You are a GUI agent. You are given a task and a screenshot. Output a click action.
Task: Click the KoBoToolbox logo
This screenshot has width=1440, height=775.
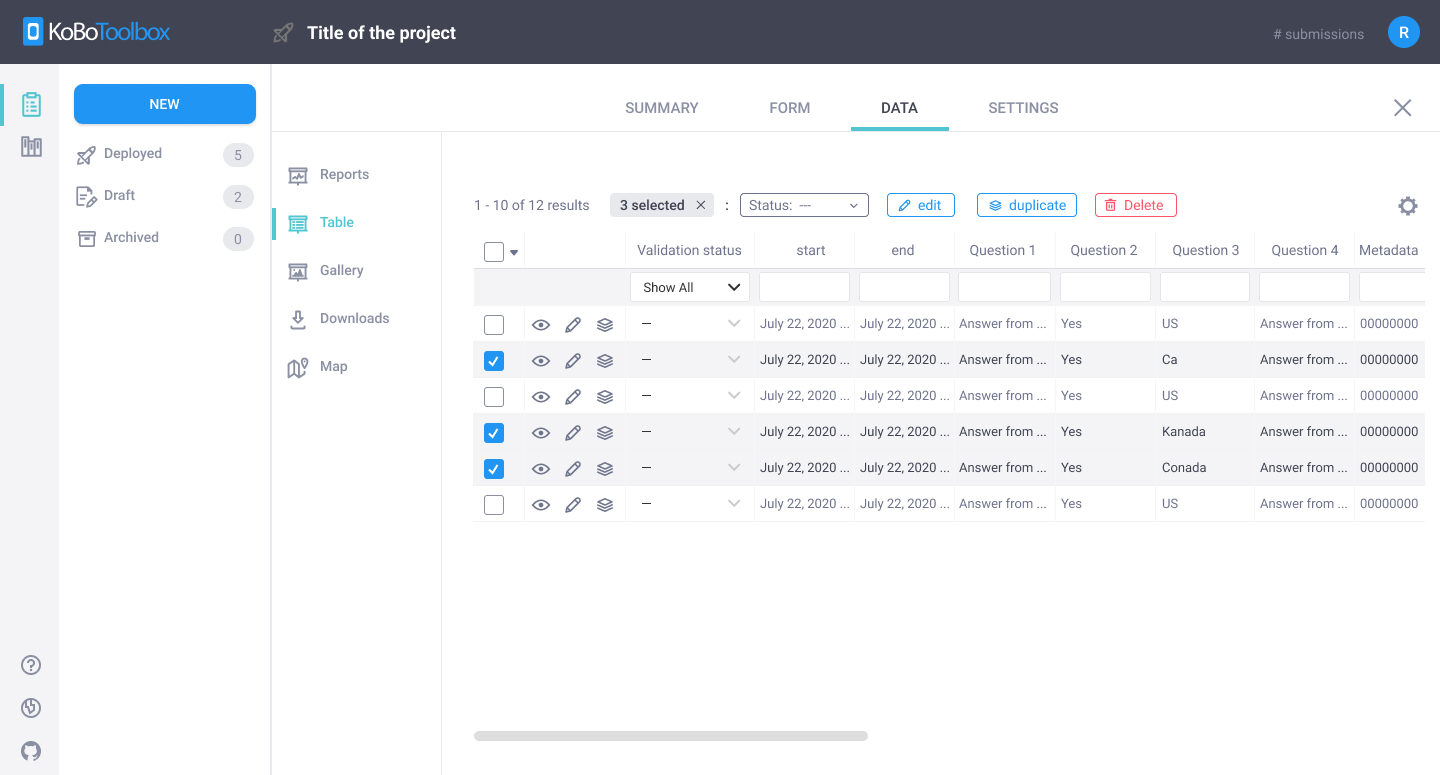click(95, 31)
